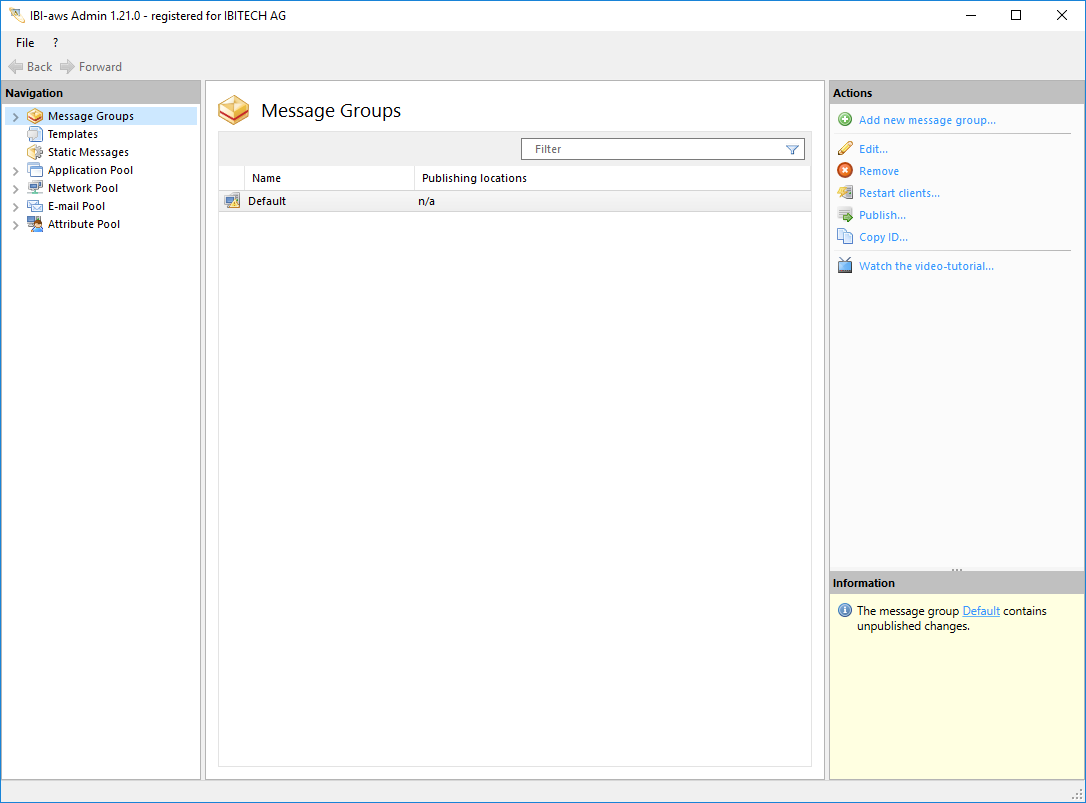Click the Attribute Pool icon
The height and width of the screenshot is (803, 1086).
35,224
